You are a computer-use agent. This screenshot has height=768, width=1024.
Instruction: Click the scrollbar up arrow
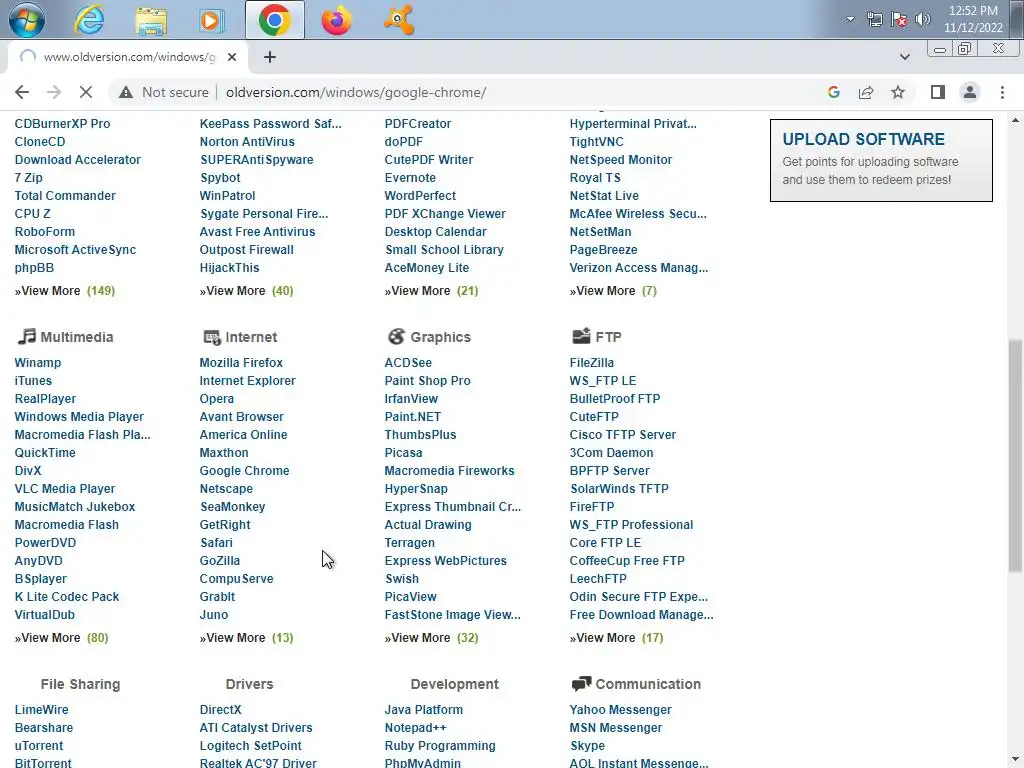point(1015,120)
